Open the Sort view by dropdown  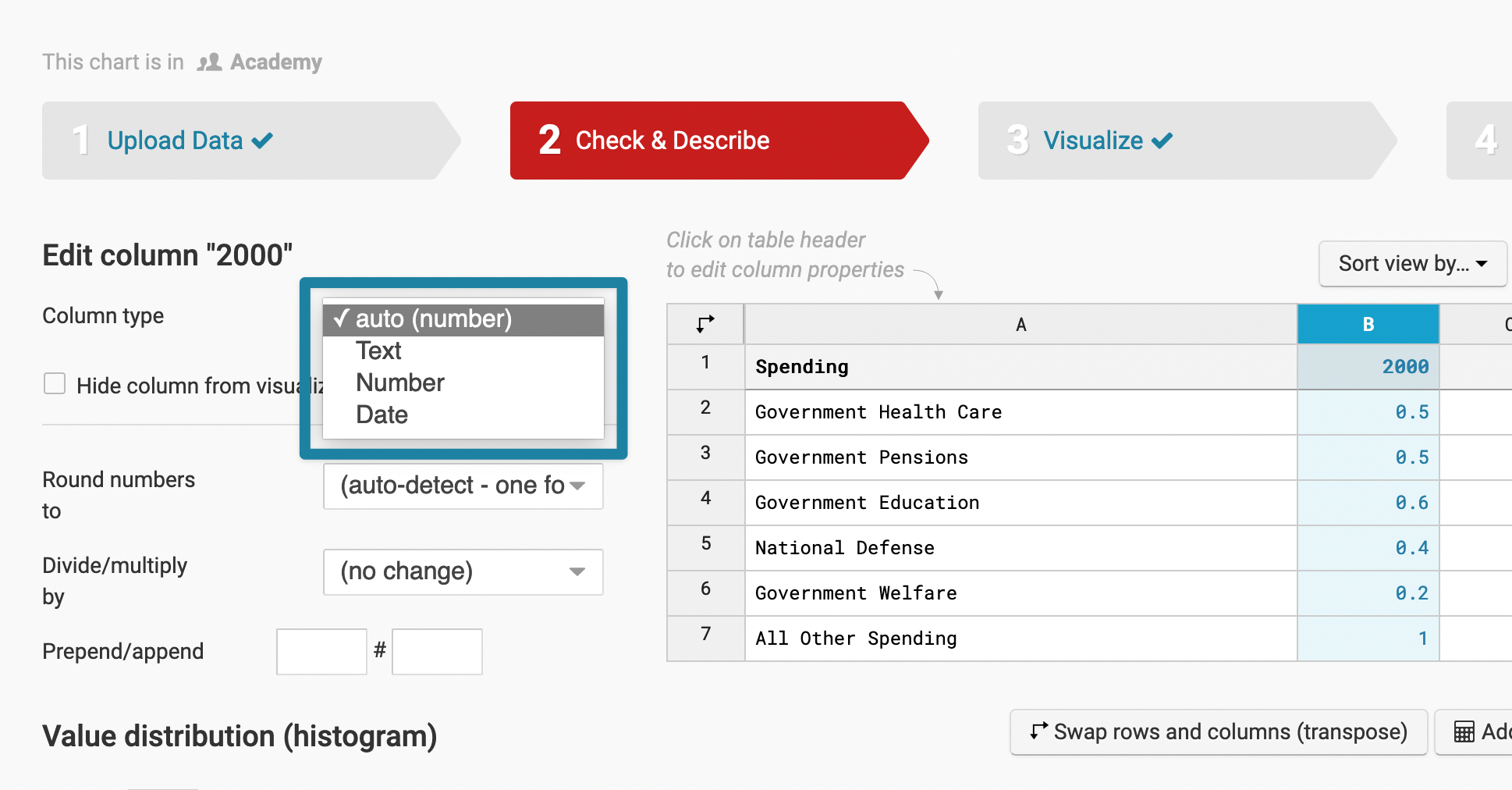[1412, 264]
